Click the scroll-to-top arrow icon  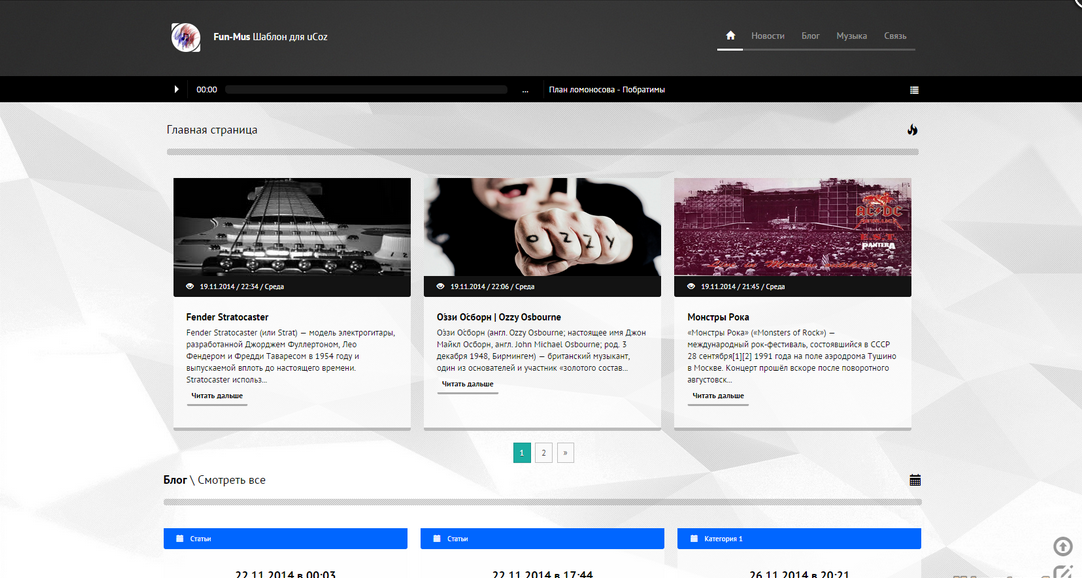(x=1063, y=546)
